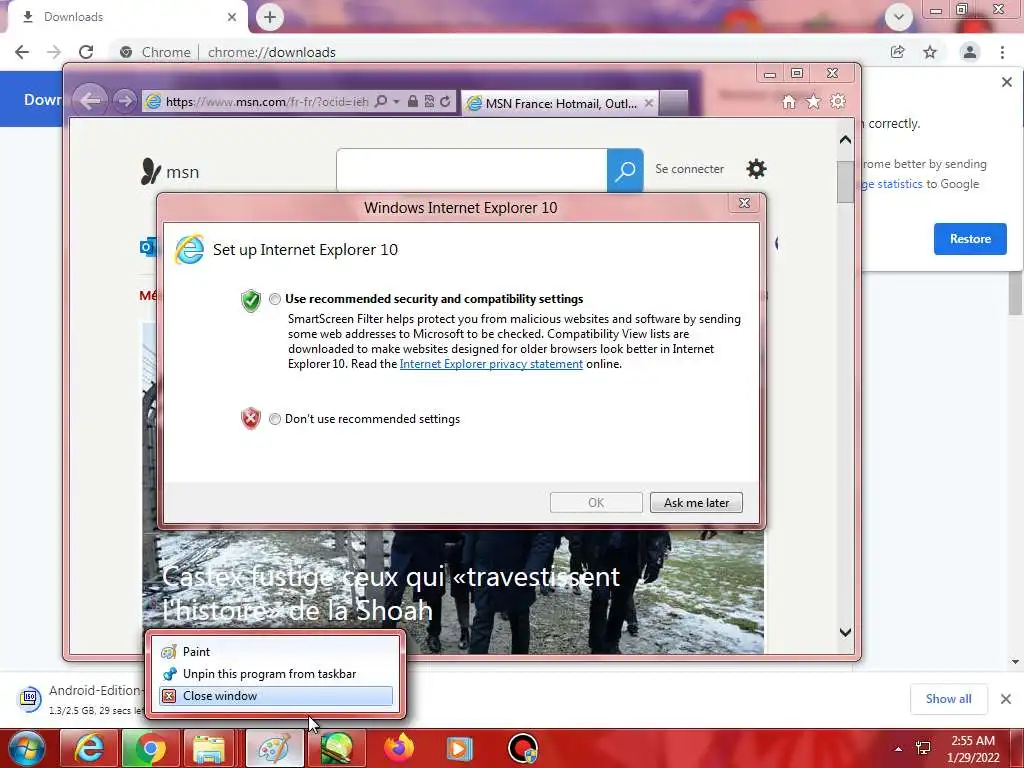Image resolution: width=1024 pixels, height=768 pixels.
Task: Launch Paint from the jump list
Action: tap(276, 652)
